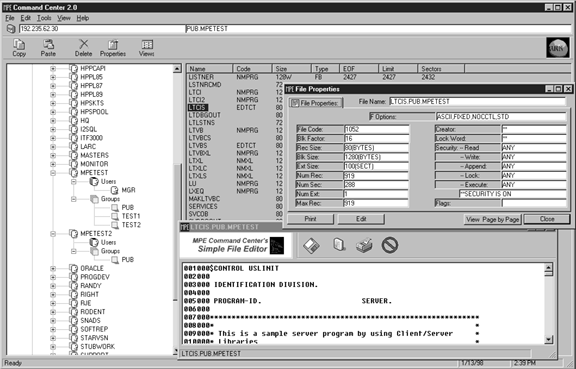Screen dimensions: 576x369
Task: Click the MPE Simple File Editor logo image
Action: 277,246
